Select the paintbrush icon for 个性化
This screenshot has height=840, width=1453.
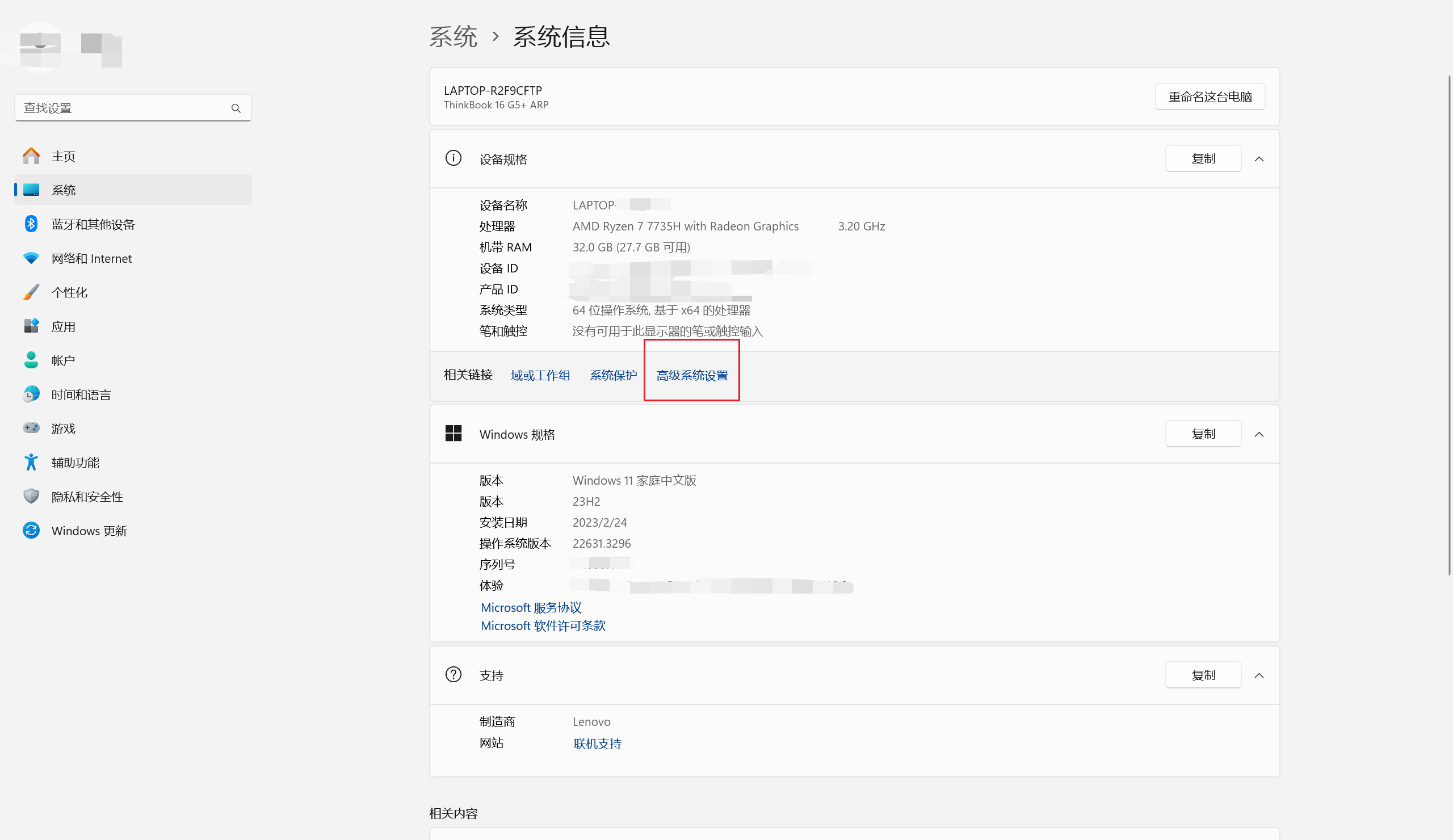[x=31, y=292]
